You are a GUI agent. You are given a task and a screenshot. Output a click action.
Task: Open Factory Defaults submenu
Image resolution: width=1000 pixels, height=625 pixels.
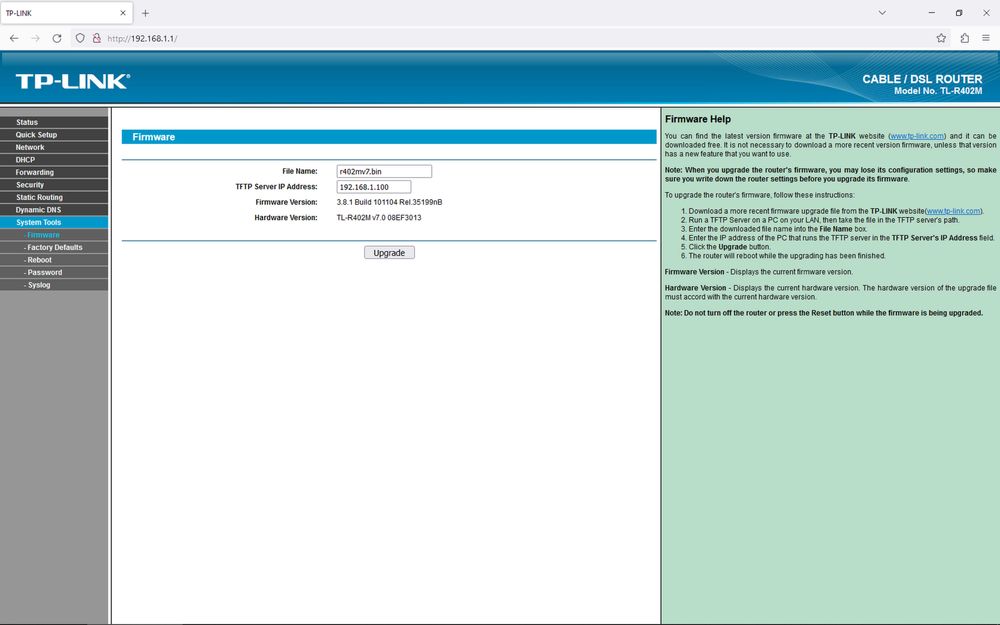tap(54, 247)
